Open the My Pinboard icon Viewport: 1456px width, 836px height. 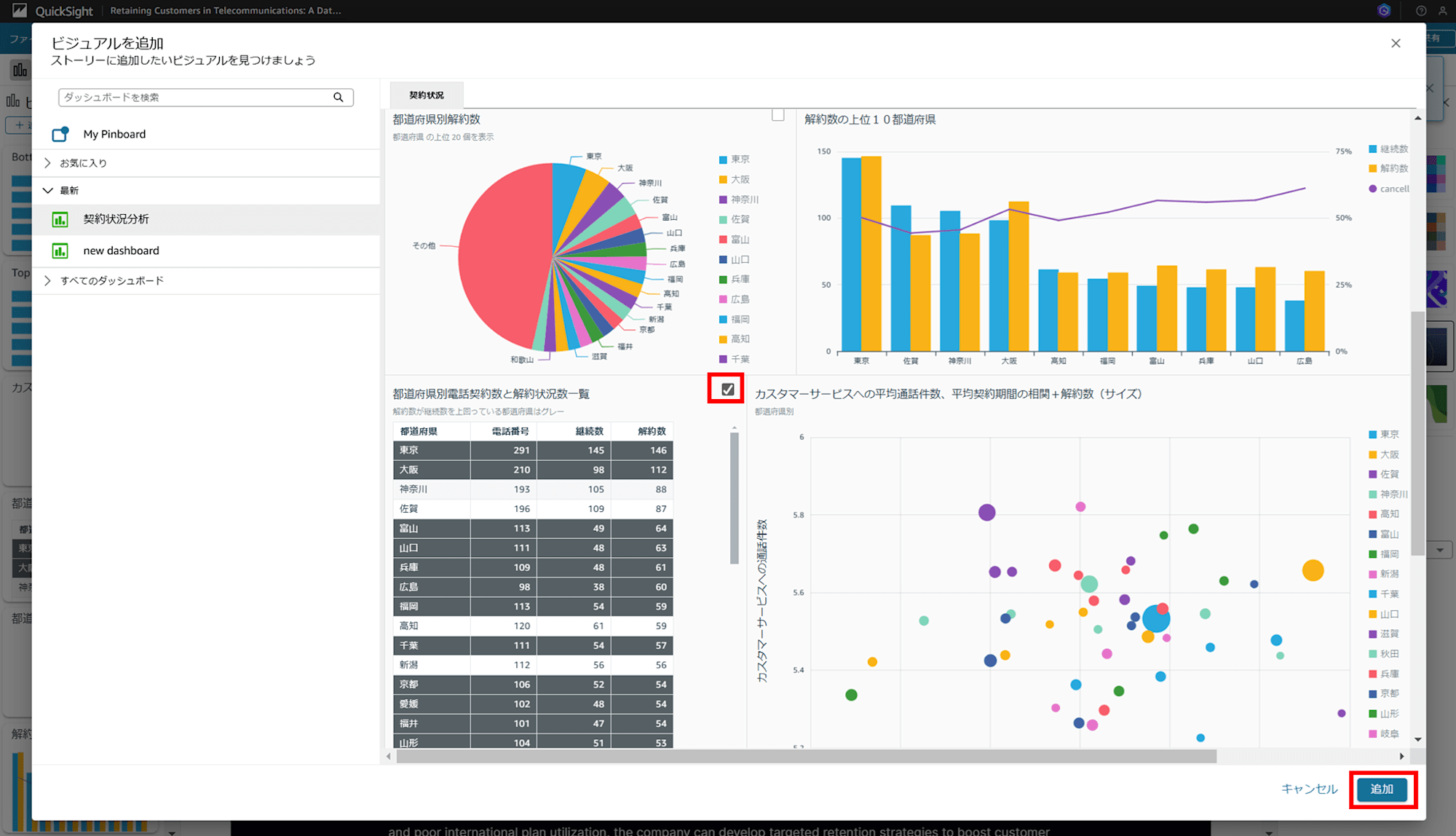pos(60,134)
